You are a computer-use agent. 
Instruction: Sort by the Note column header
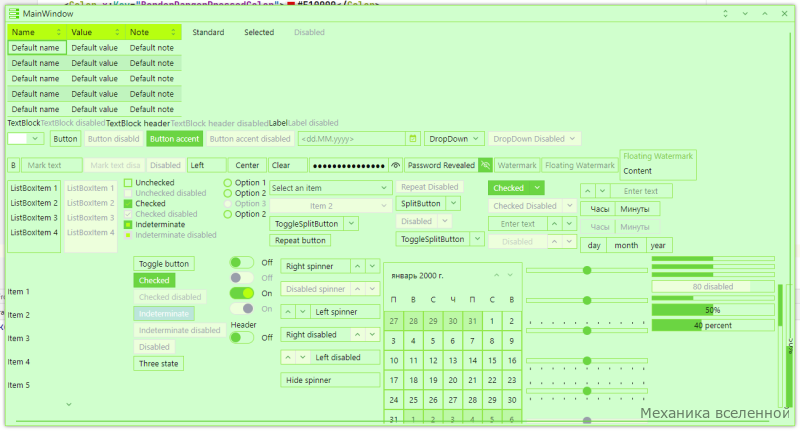pos(153,32)
